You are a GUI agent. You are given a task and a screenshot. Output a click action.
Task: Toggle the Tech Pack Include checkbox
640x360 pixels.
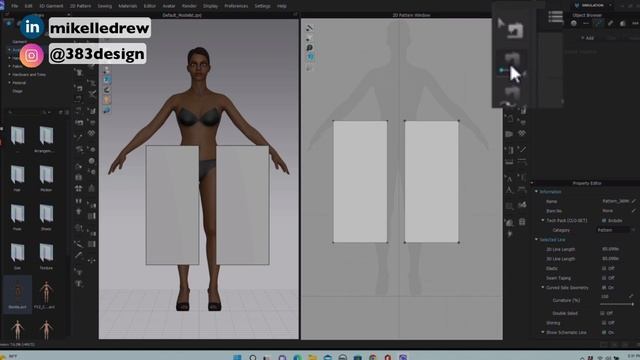click(x=604, y=220)
